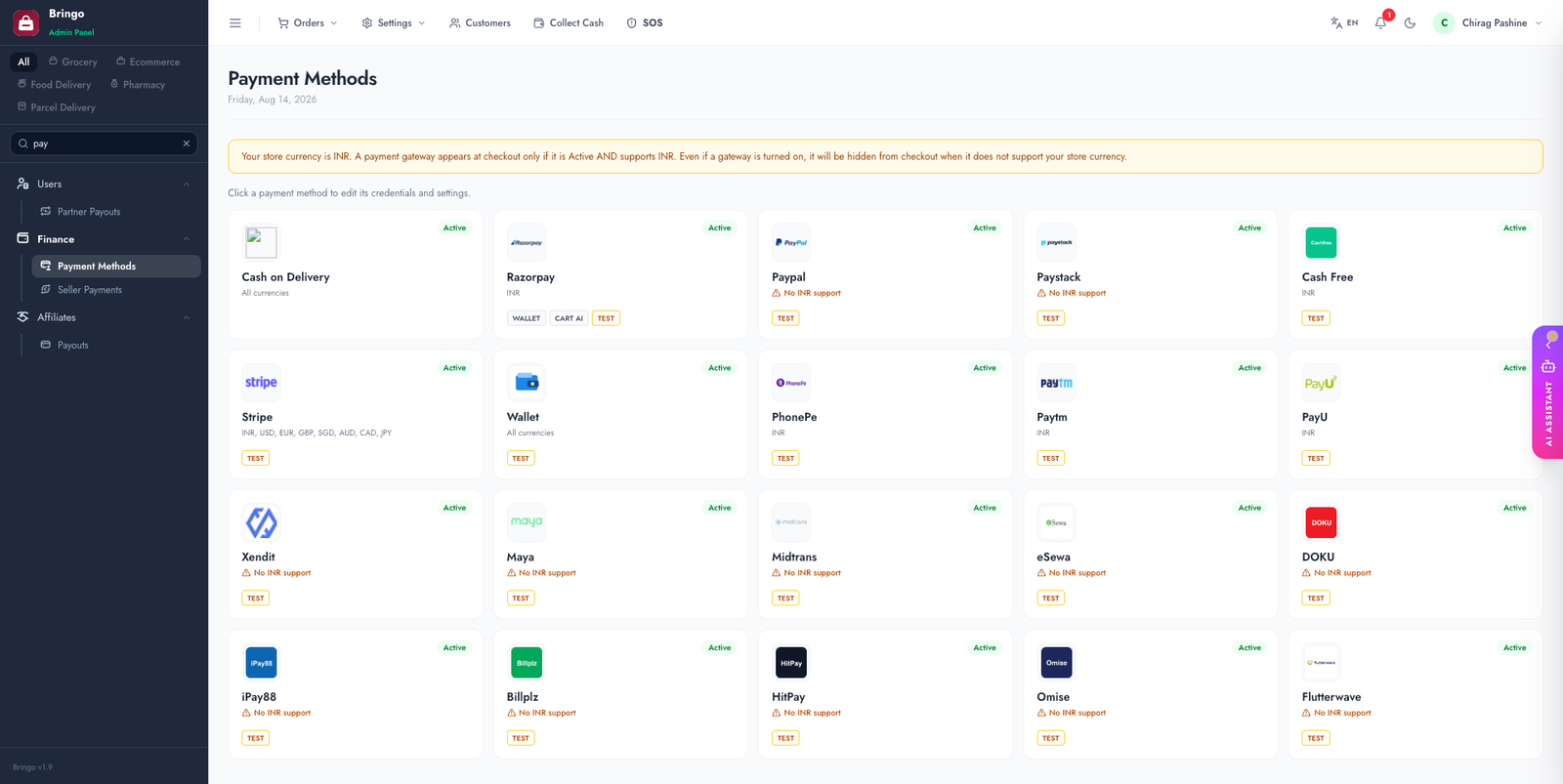Select the Pharmacy category tab
1563x784 pixels.
[138, 85]
